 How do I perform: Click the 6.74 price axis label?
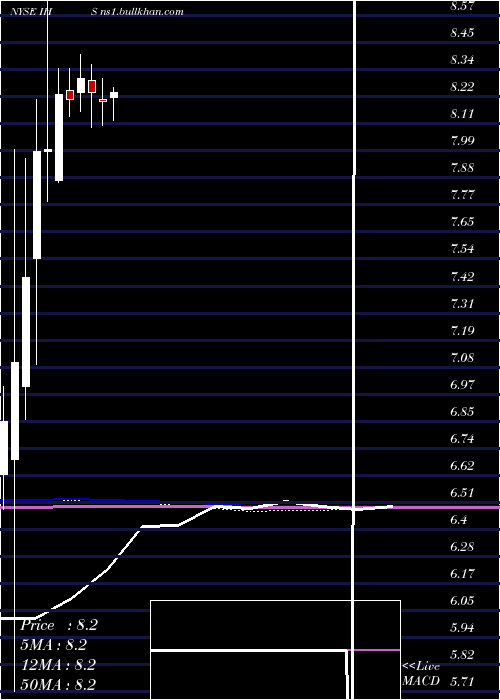click(464, 439)
